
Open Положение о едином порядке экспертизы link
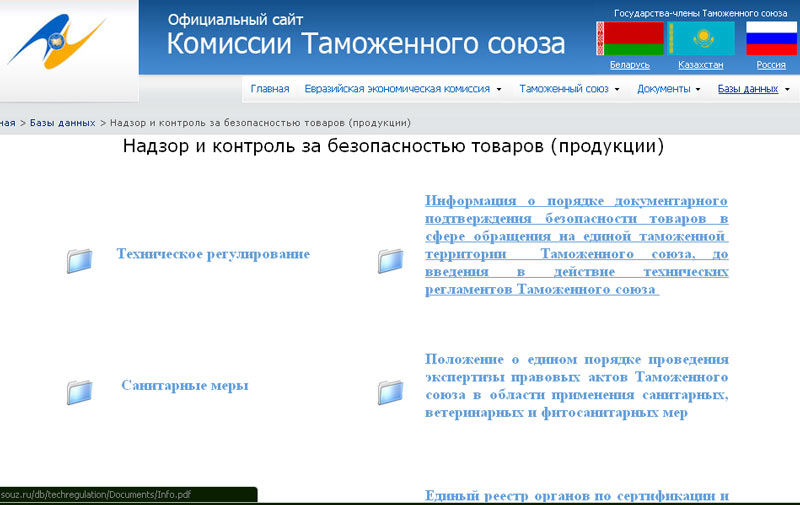pyautogui.click(x=576, y=386)
